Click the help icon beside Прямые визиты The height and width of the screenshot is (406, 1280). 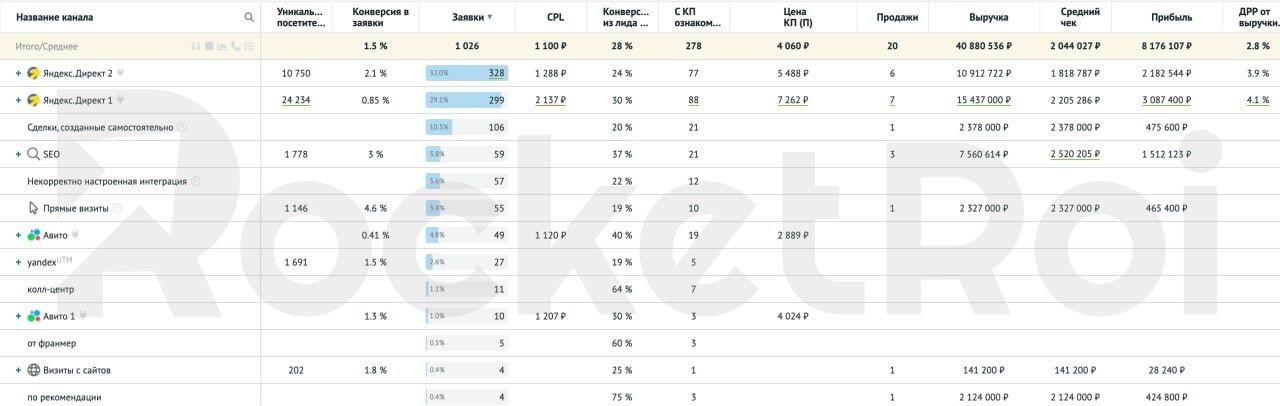pyautogui.click(x=118, y=208)
